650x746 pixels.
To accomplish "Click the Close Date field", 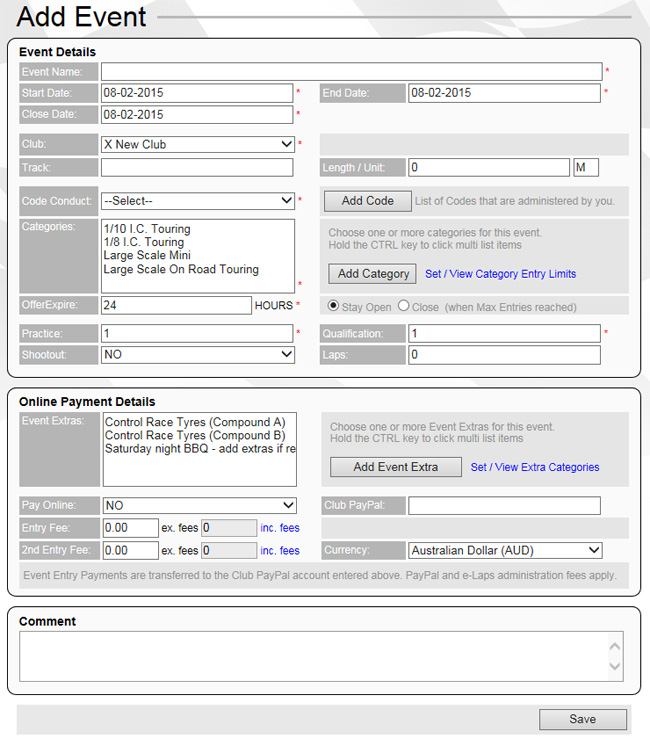I will 197,114.
